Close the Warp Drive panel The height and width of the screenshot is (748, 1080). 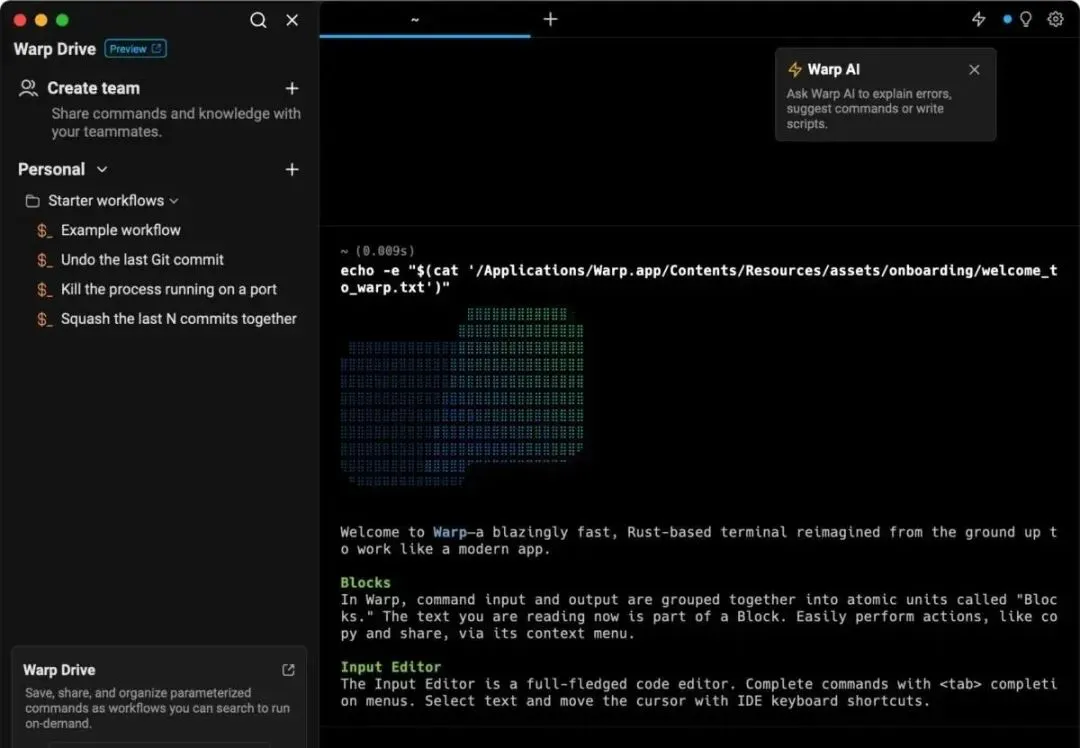coord(292,20)
